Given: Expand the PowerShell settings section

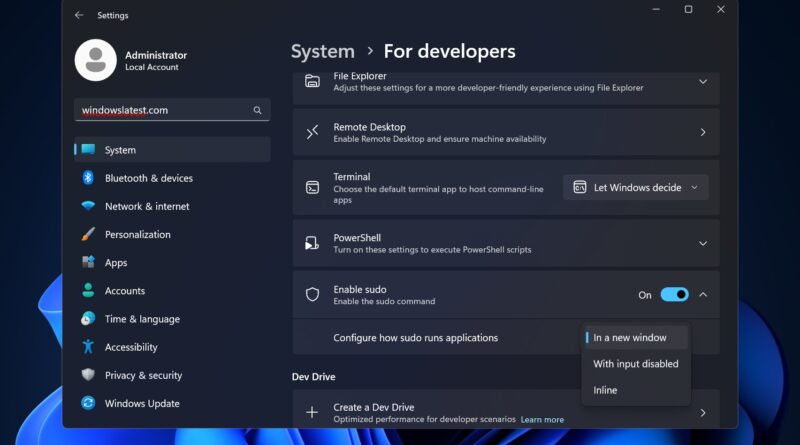Looking at the screenshot, I should (703, 243).
